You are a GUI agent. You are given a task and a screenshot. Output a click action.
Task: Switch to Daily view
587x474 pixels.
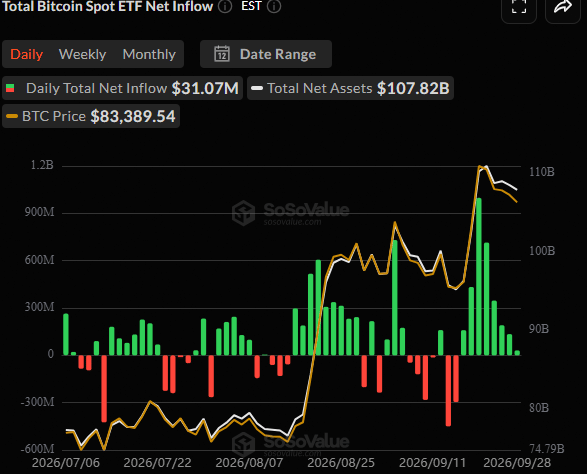pyautogui.click(x=27, y=54)
